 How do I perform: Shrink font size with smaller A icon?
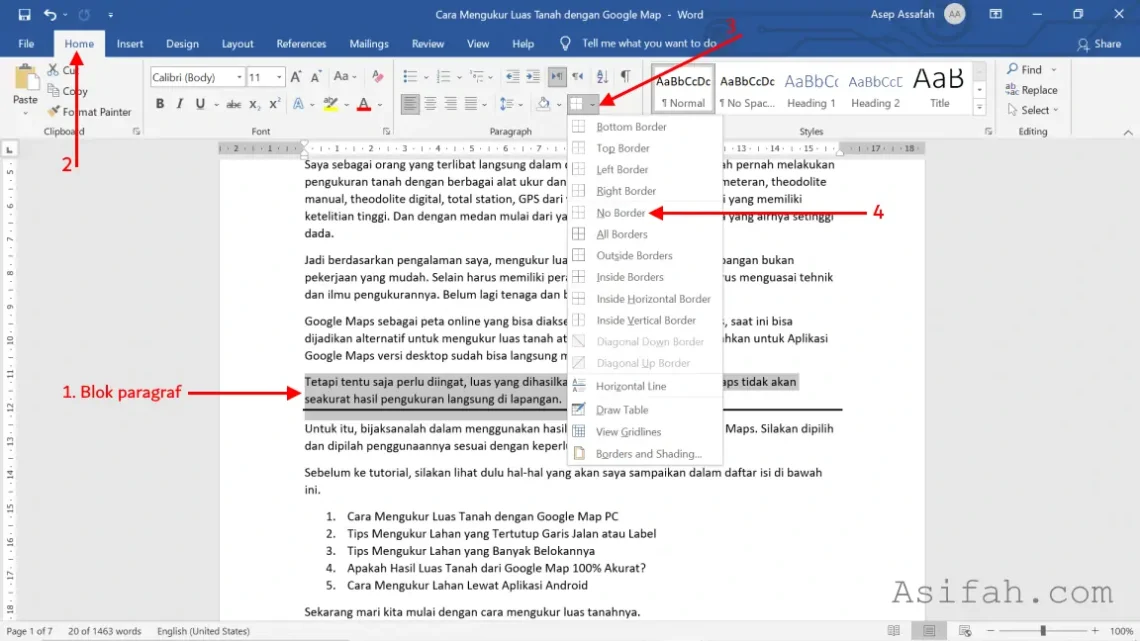click(x=316, y=77)
